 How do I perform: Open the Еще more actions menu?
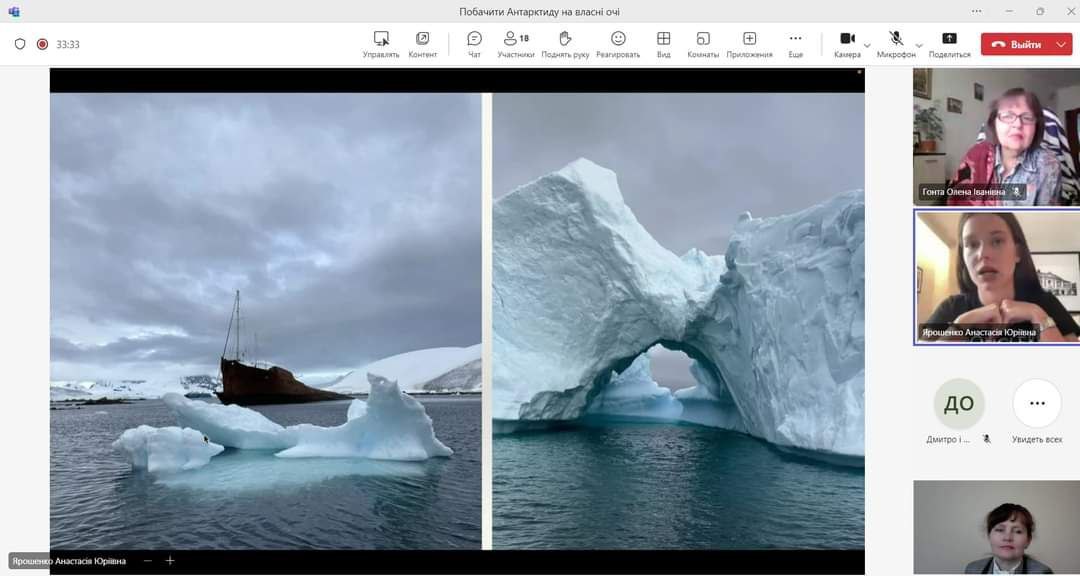pyautogui.click(x=795, y=44)
